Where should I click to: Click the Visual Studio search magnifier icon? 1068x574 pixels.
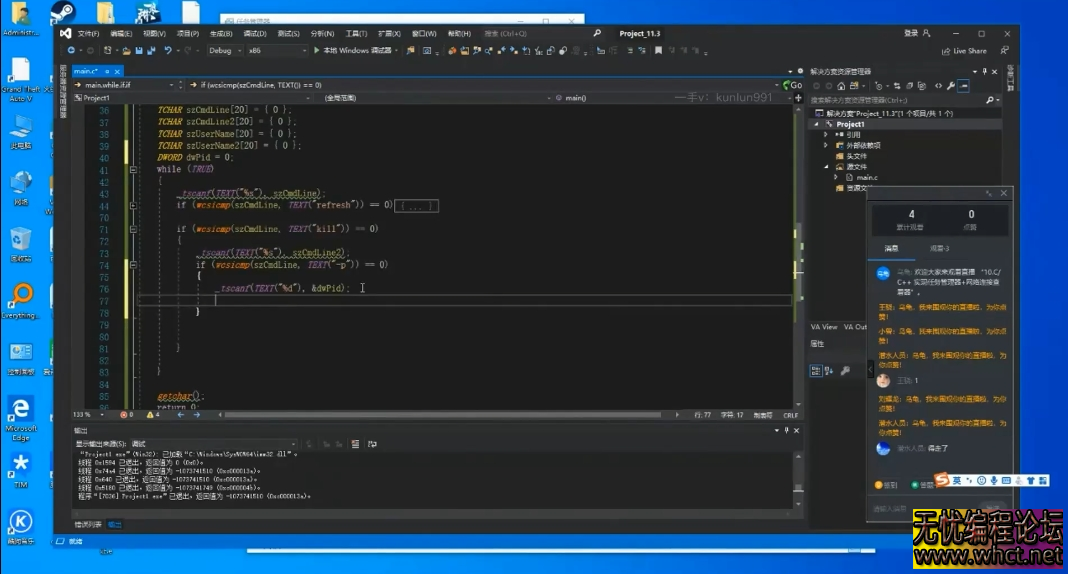597,33
